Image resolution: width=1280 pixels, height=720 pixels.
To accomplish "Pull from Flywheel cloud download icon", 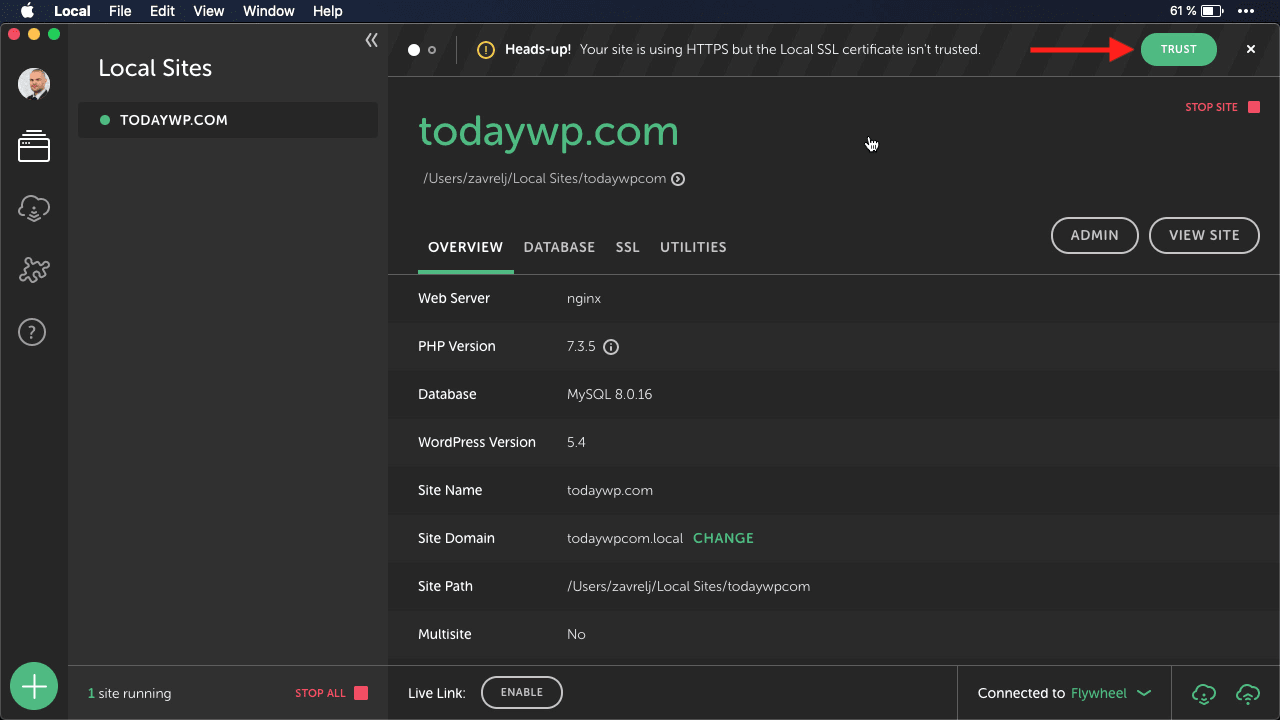I will click(x=1204, y=693).
